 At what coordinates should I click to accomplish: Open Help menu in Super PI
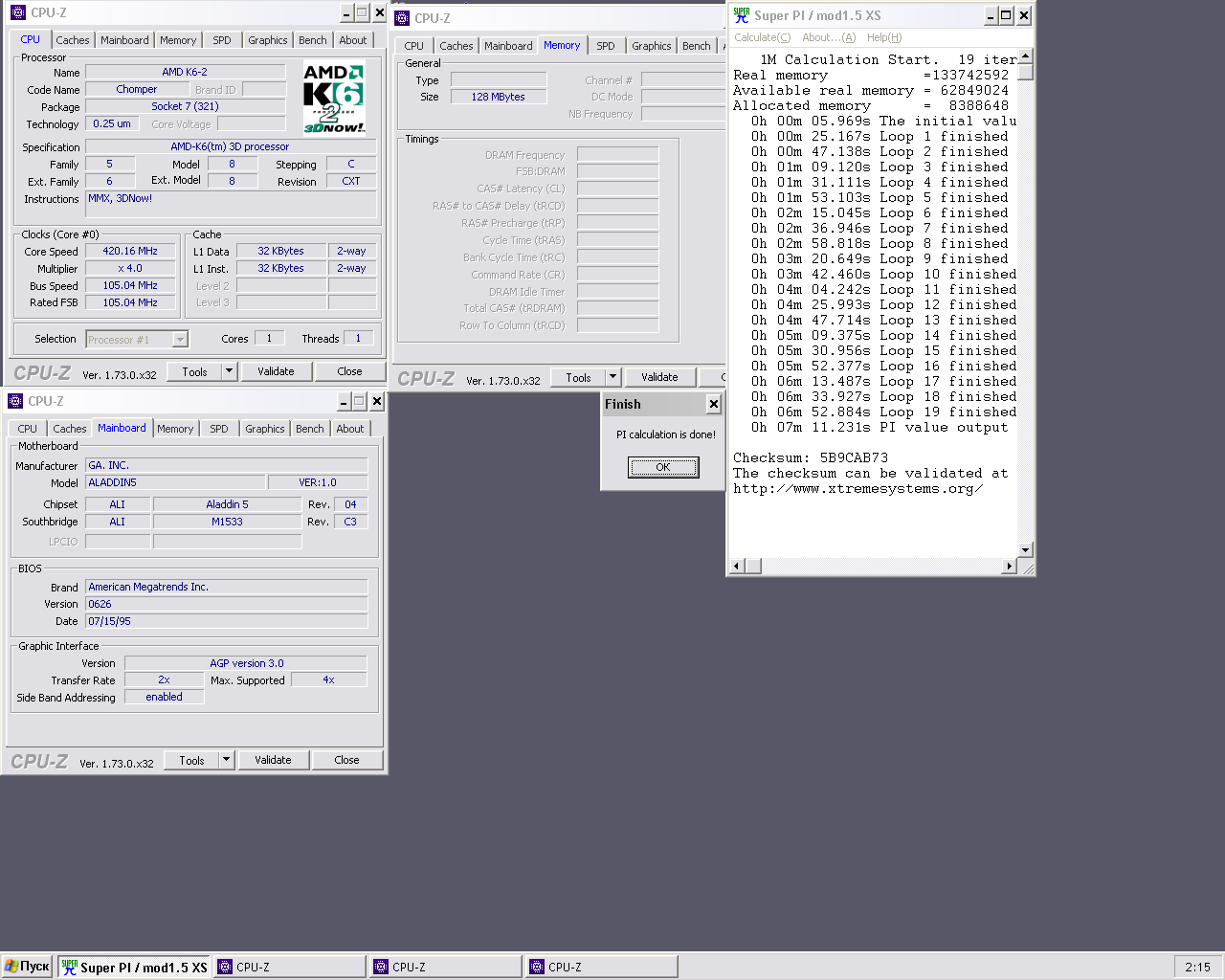(x=884, y=37)
